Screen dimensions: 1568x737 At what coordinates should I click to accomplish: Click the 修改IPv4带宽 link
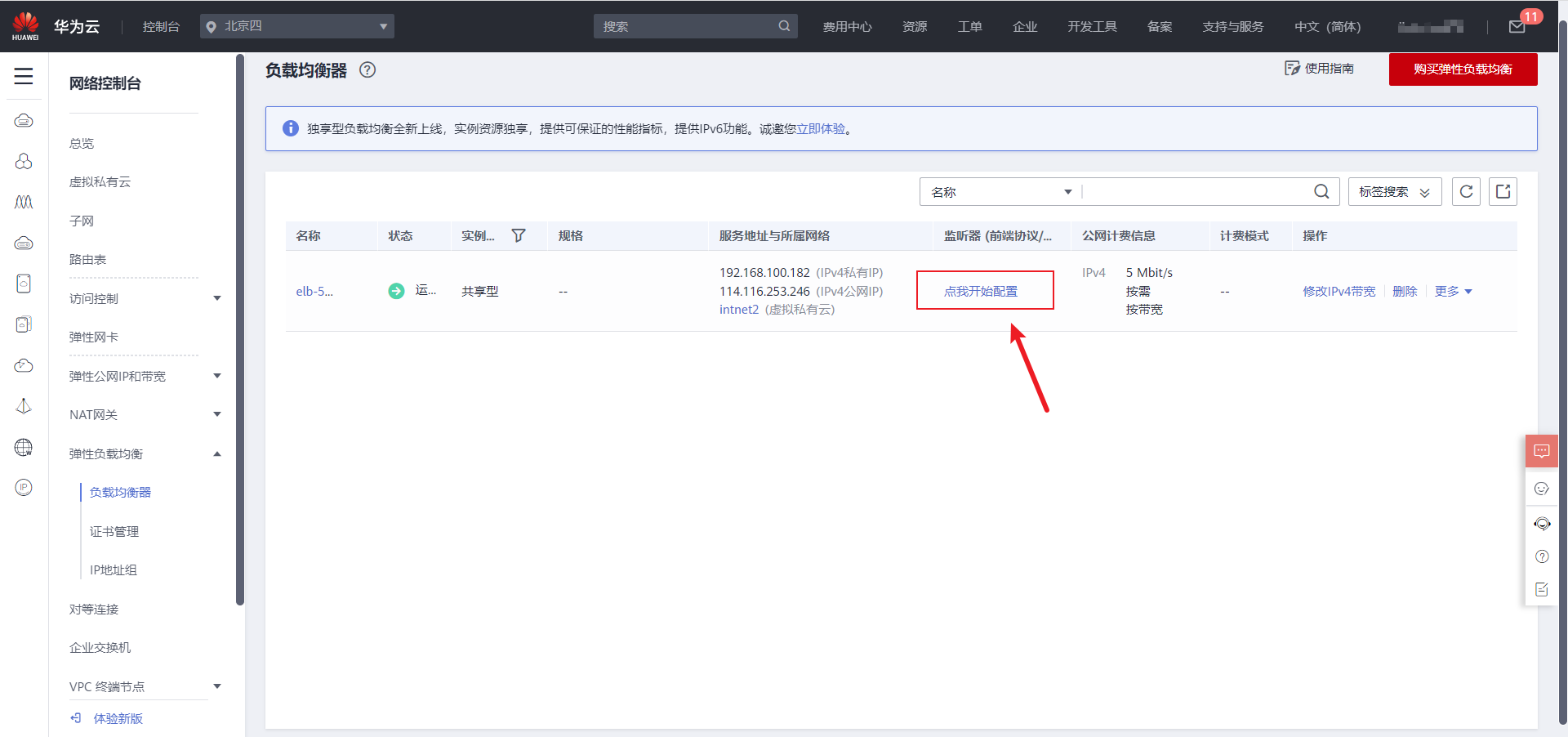pos(1339,291)
